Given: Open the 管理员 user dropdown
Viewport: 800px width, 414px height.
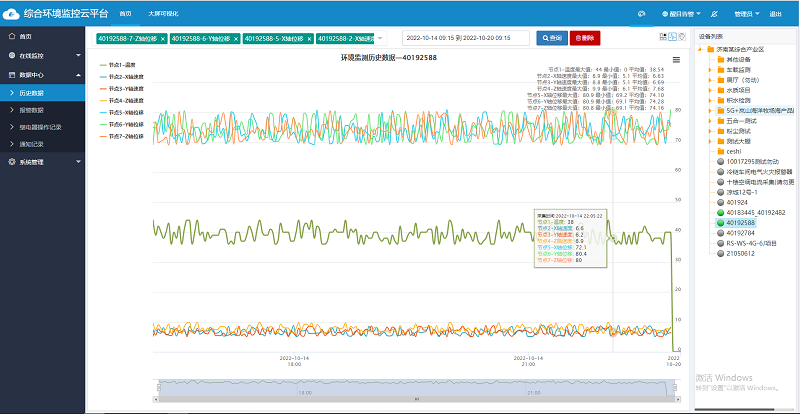Looking at the screenshot, I should coord(747,14).
